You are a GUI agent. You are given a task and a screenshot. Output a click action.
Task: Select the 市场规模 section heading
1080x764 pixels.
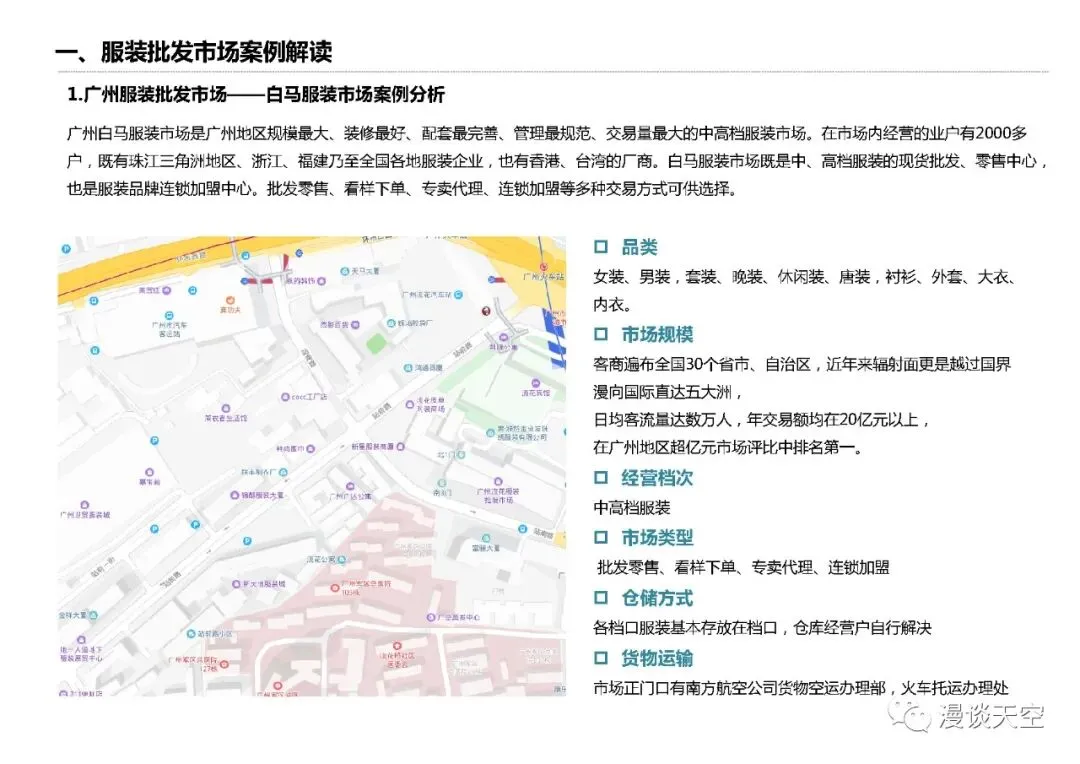tap(657, 335)
